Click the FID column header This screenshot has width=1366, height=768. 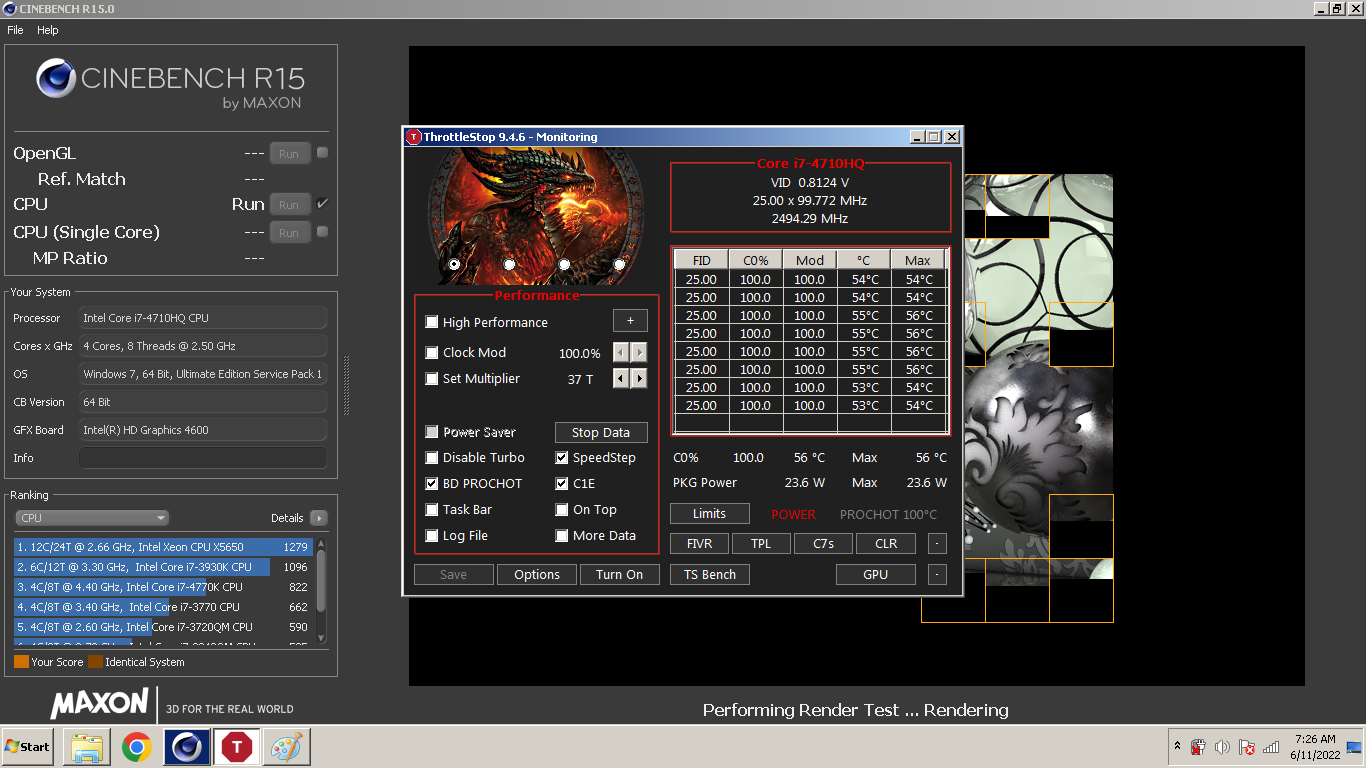(x=701, y=260)
